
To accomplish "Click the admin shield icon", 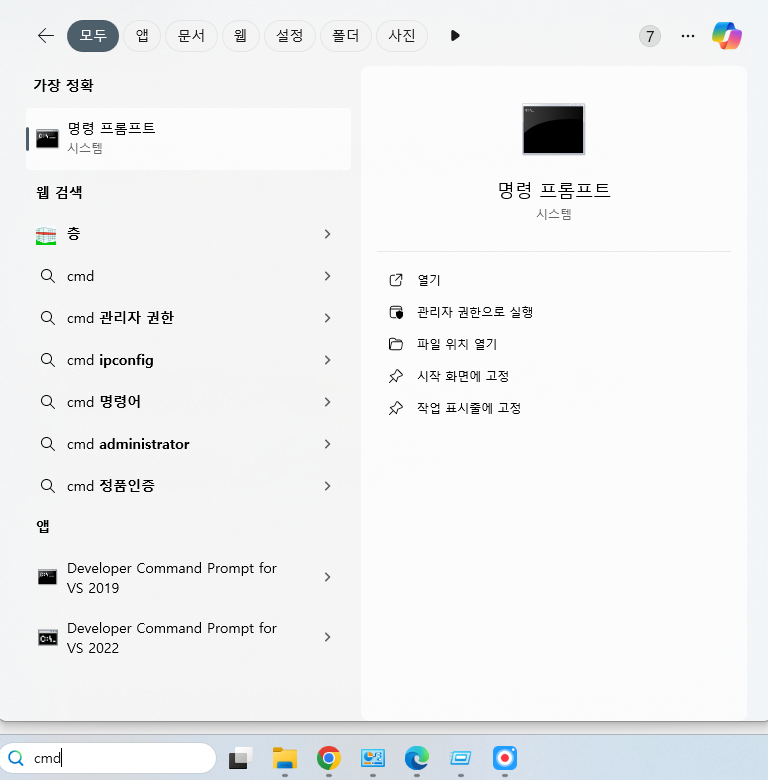I will click(396, 312).
